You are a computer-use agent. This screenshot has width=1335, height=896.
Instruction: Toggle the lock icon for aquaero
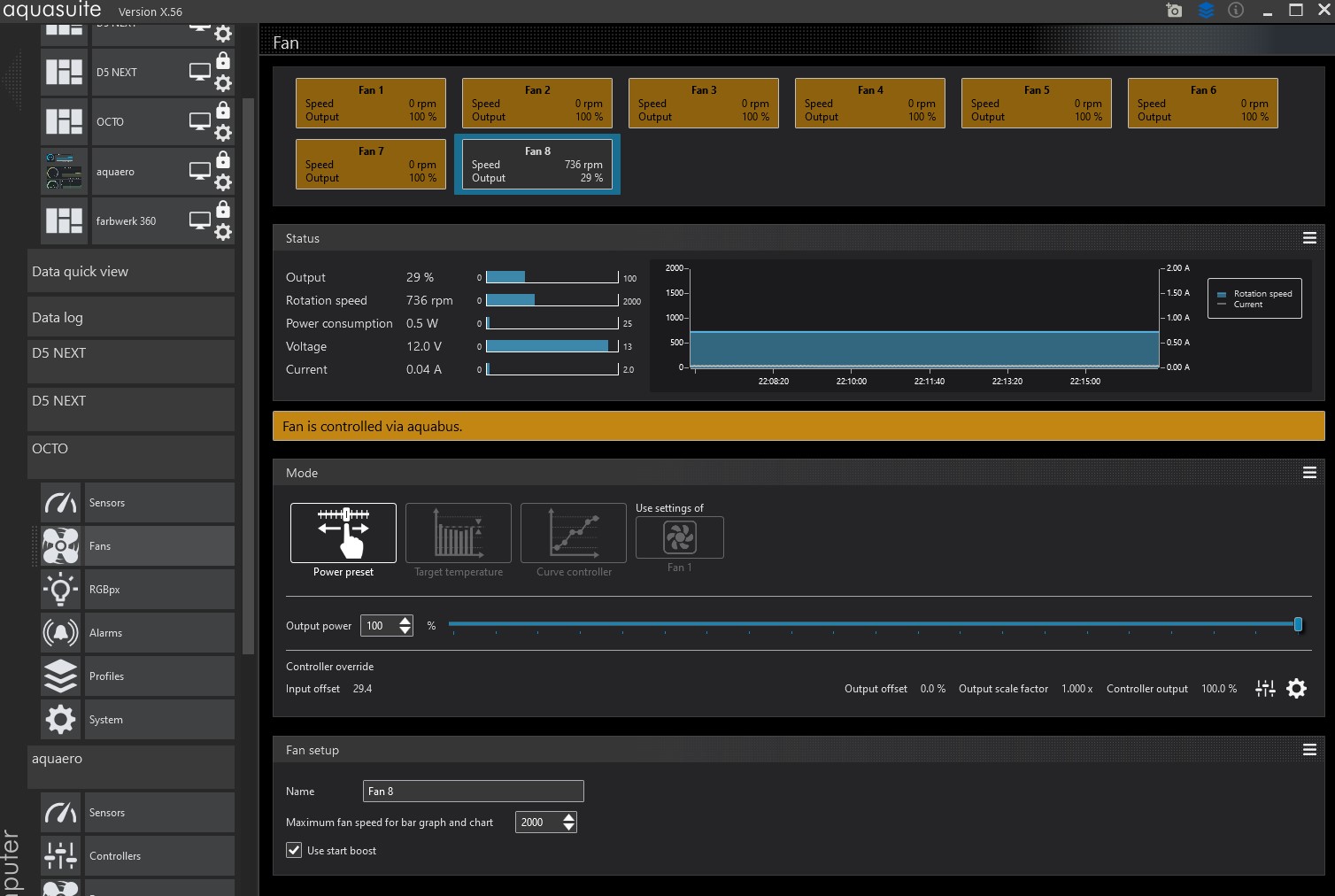(223, 160)
